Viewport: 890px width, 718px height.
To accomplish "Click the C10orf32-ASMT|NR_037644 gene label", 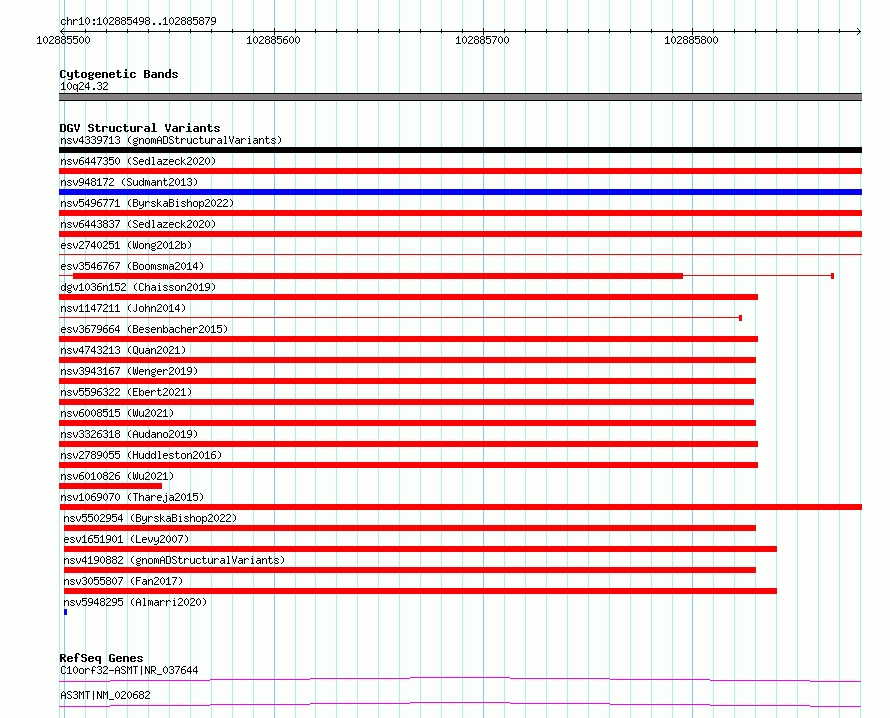I will coord(129,670).
